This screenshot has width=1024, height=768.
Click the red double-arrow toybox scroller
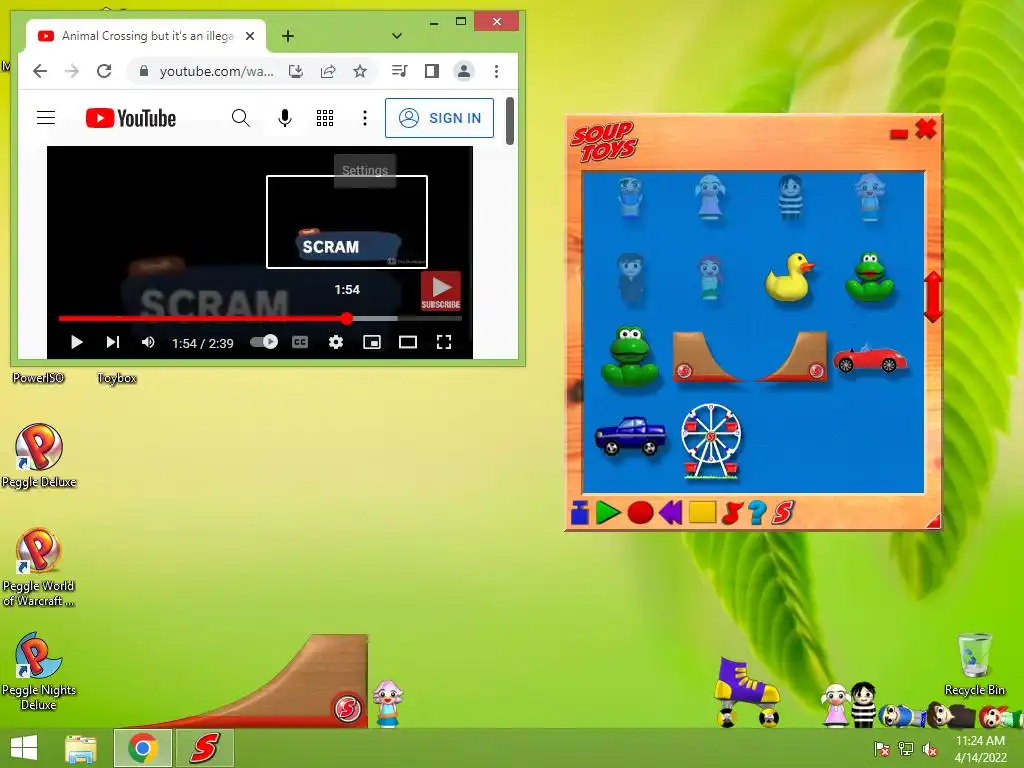coord(933,297)
